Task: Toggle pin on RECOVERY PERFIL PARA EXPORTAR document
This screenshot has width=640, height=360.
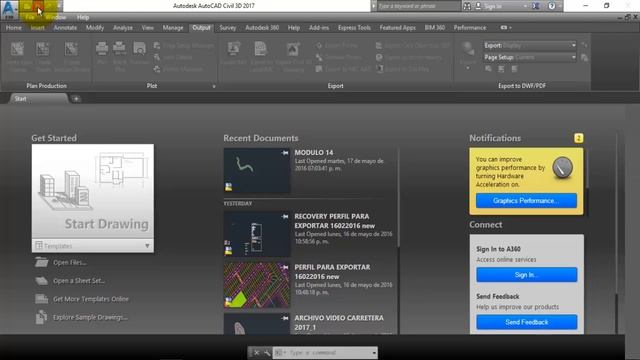Action: coord(285,216)
